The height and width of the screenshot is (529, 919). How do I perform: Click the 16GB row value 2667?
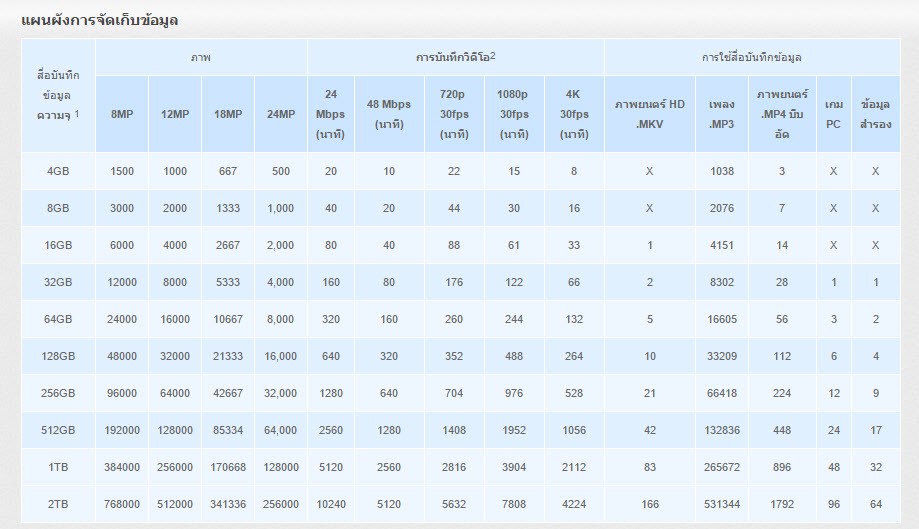[228, 245]
